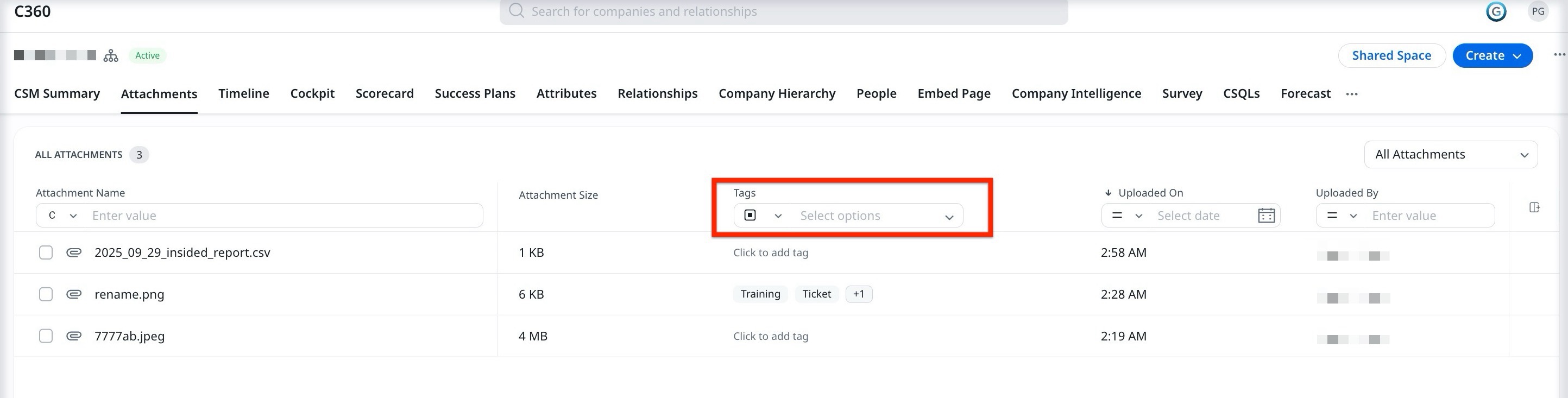Image resolution: width=1568 pixels, height=398 pixels.
Task: Open Uploaded On operator dropdown
Action: pyautogui.click(x=1126, y=216)
